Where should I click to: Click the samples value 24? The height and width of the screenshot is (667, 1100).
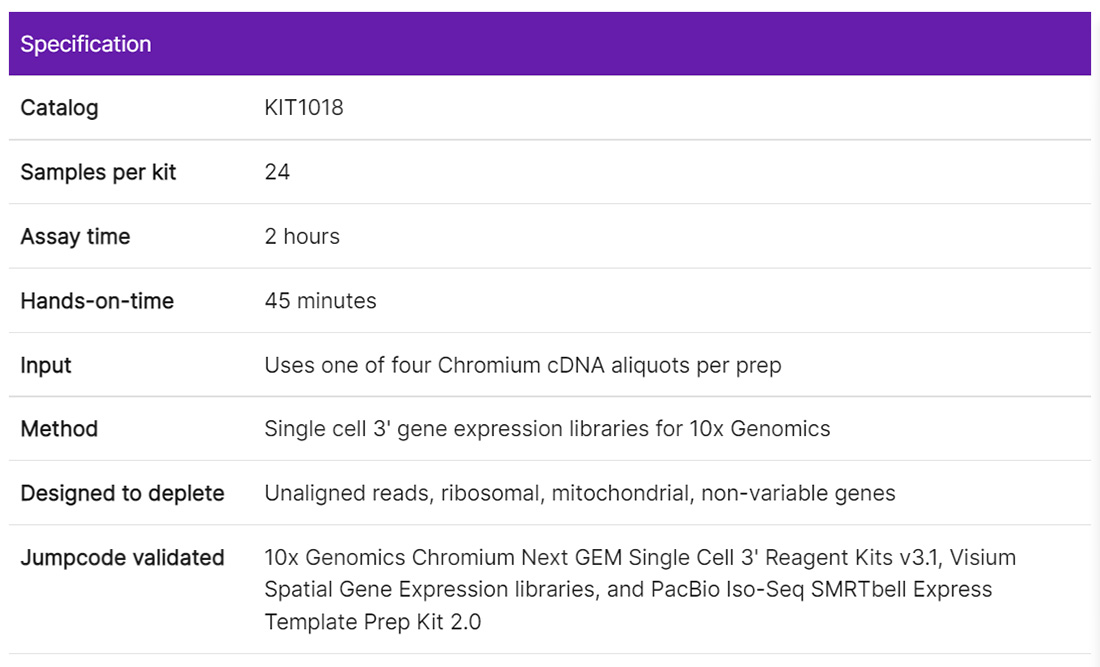[x=277, y=172]
